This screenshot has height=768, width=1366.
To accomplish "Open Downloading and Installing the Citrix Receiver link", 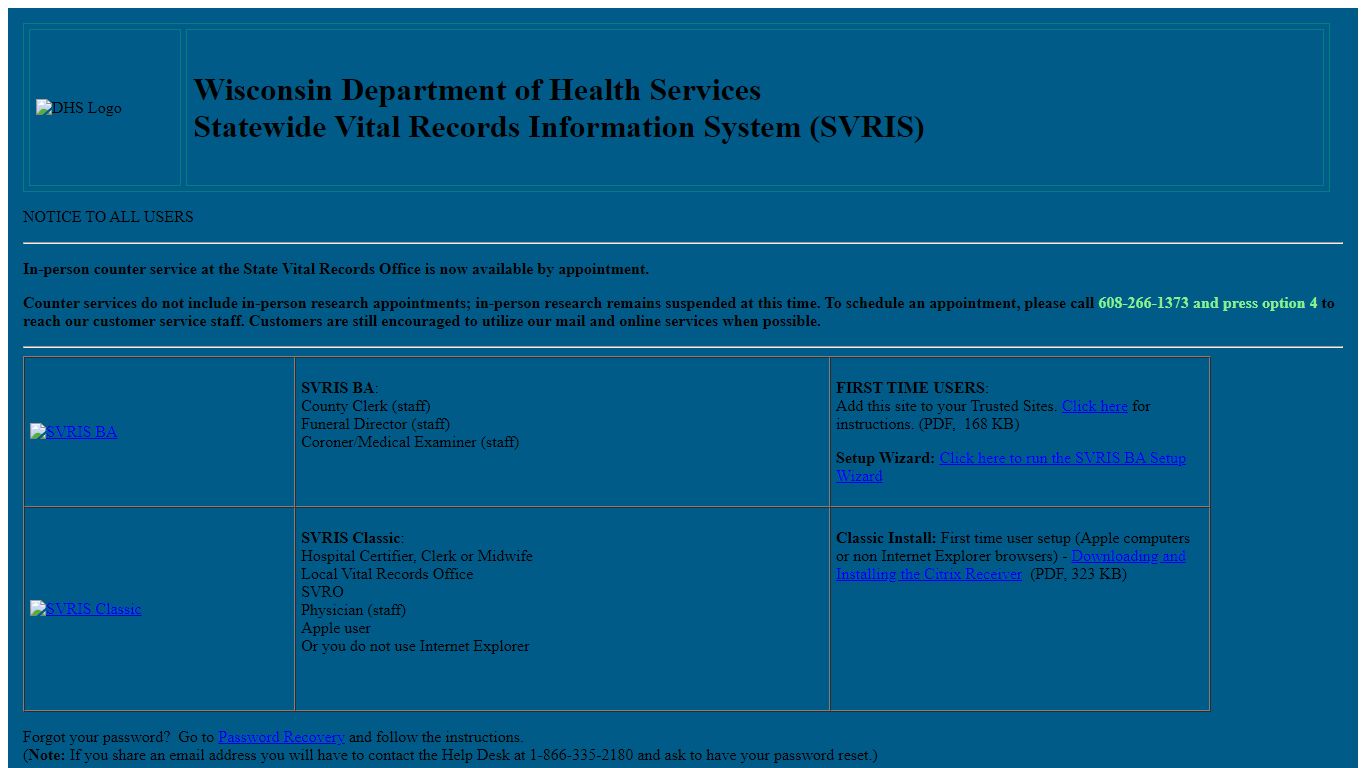I will [1011, 565].
